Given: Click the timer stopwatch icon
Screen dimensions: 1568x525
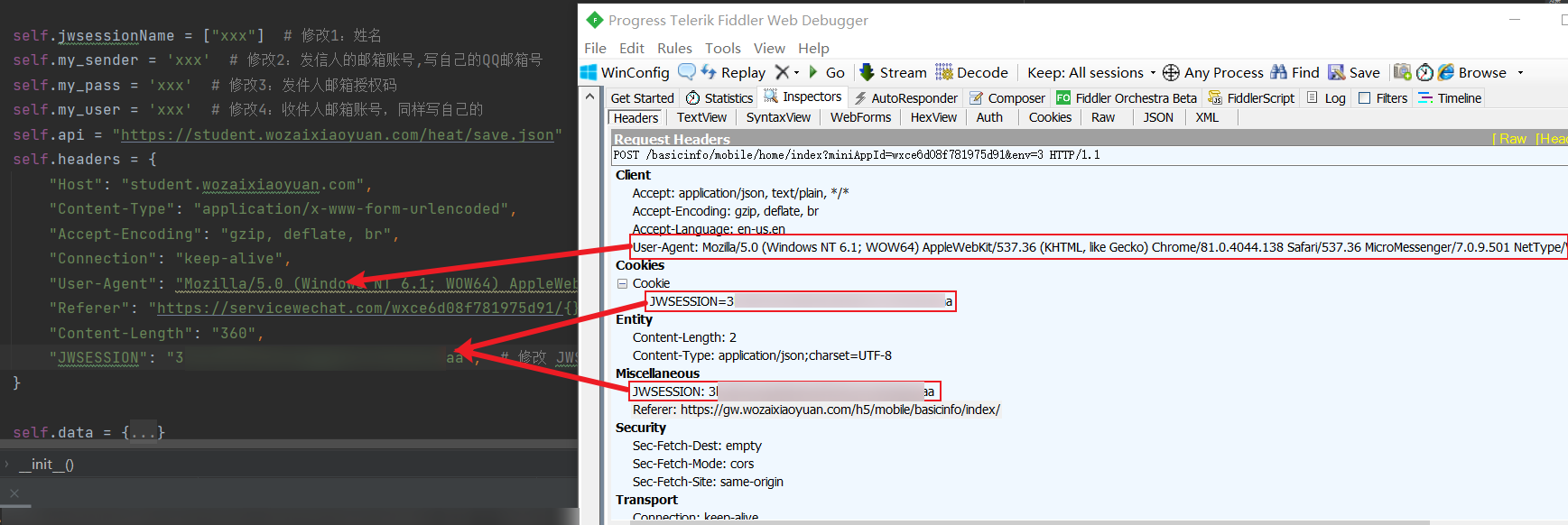Looking at the screenshot, I should [x=1424, y=72].
